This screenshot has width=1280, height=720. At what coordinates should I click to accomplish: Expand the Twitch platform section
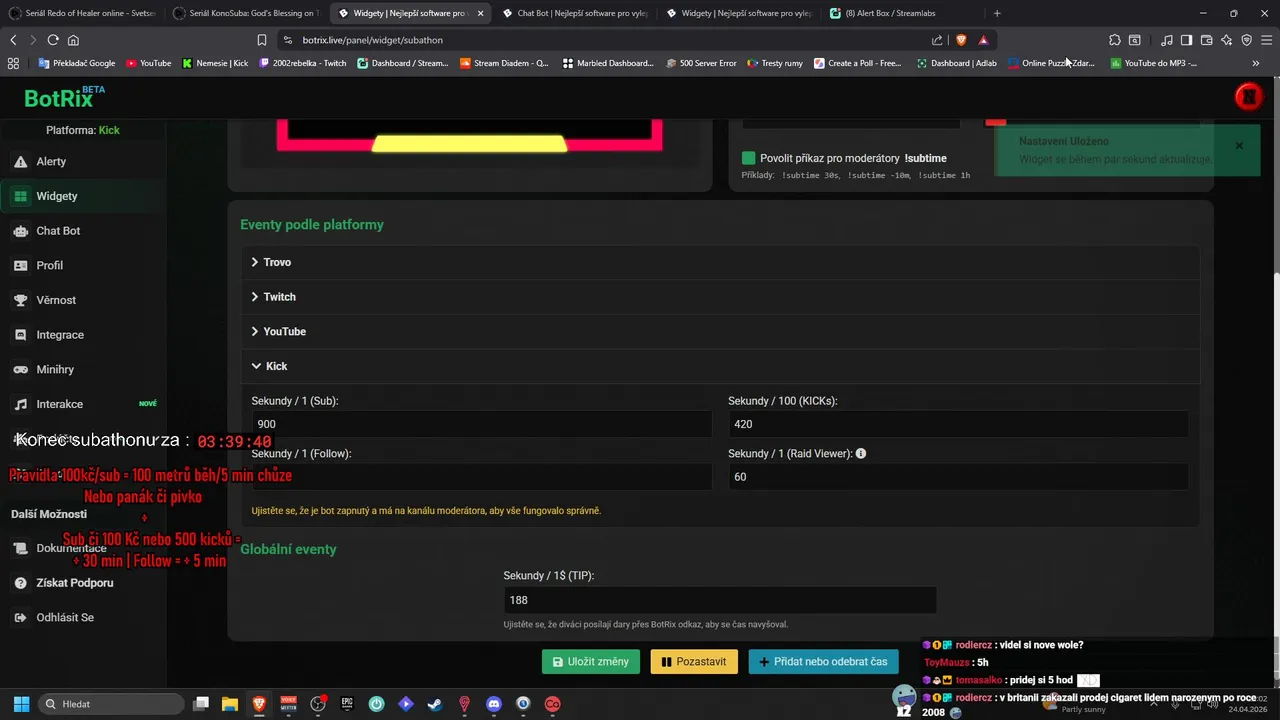pos(720,297)
